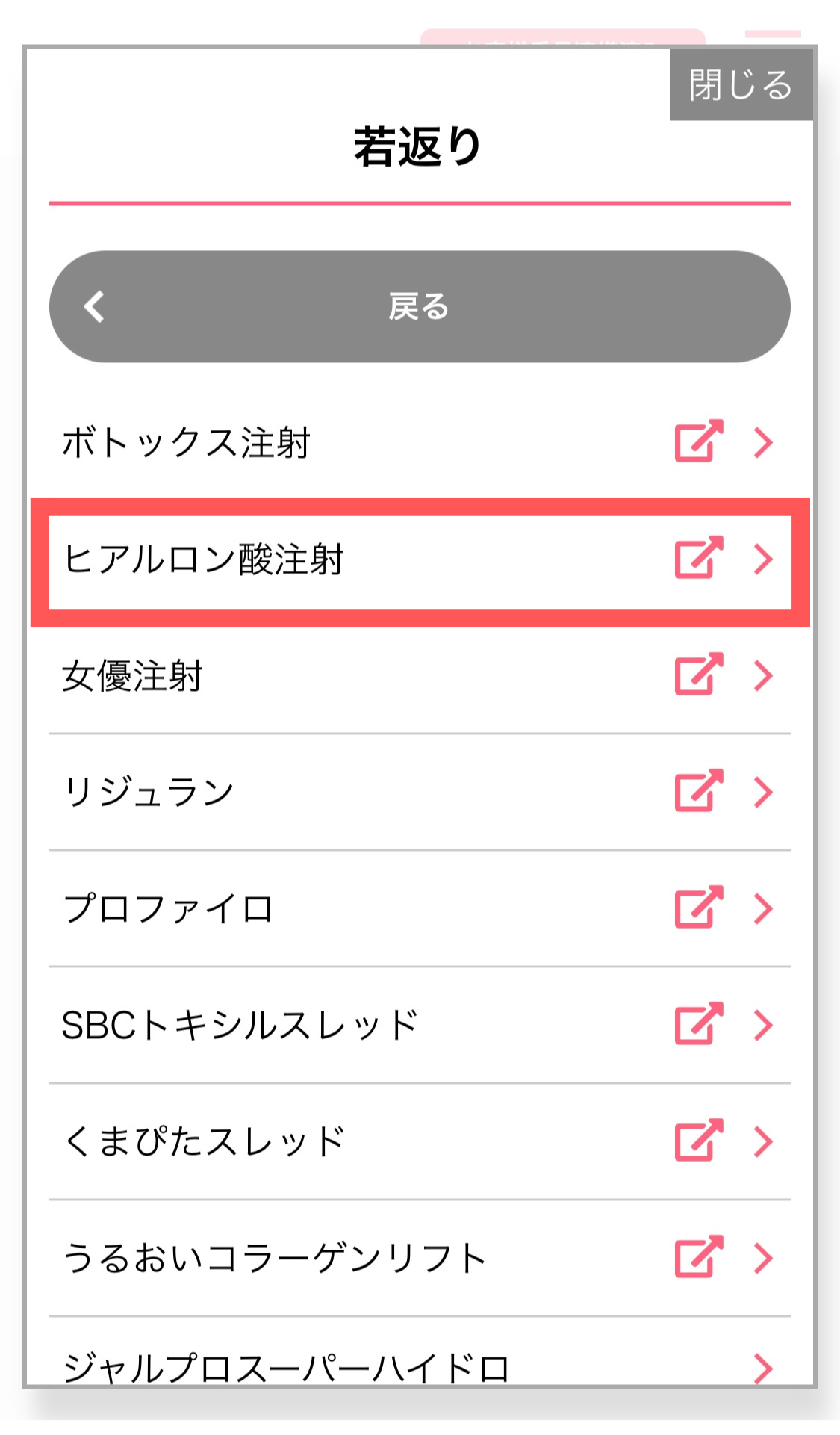Click the chevron arrow for プロファイロ
This screenshot has height=1435, width=840.
click(763, 908)
